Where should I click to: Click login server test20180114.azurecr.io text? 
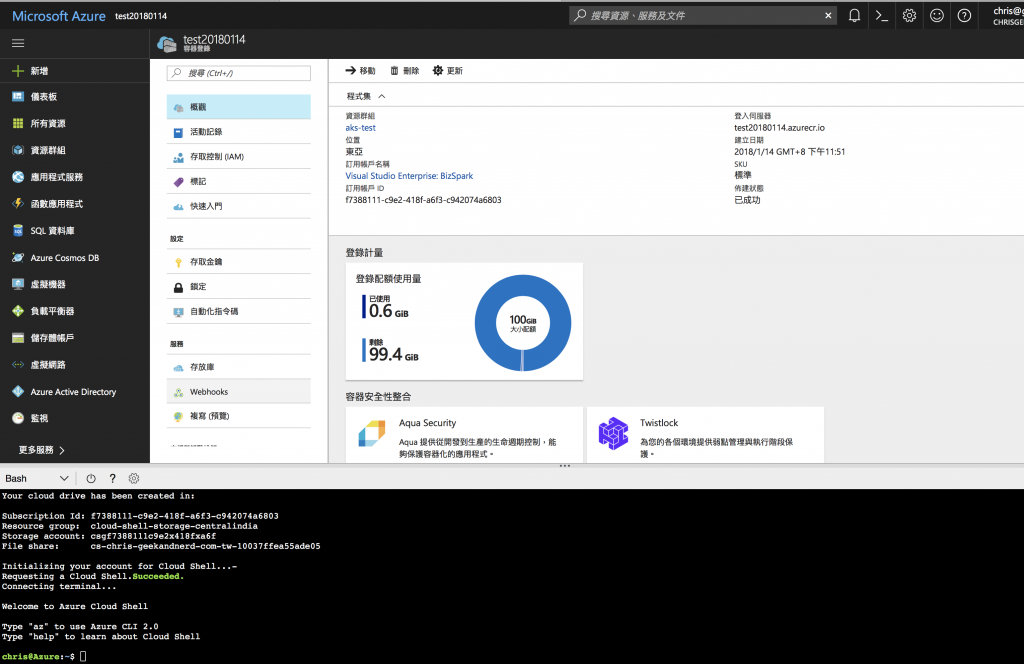pyautogui.click(x=779, y=128)
